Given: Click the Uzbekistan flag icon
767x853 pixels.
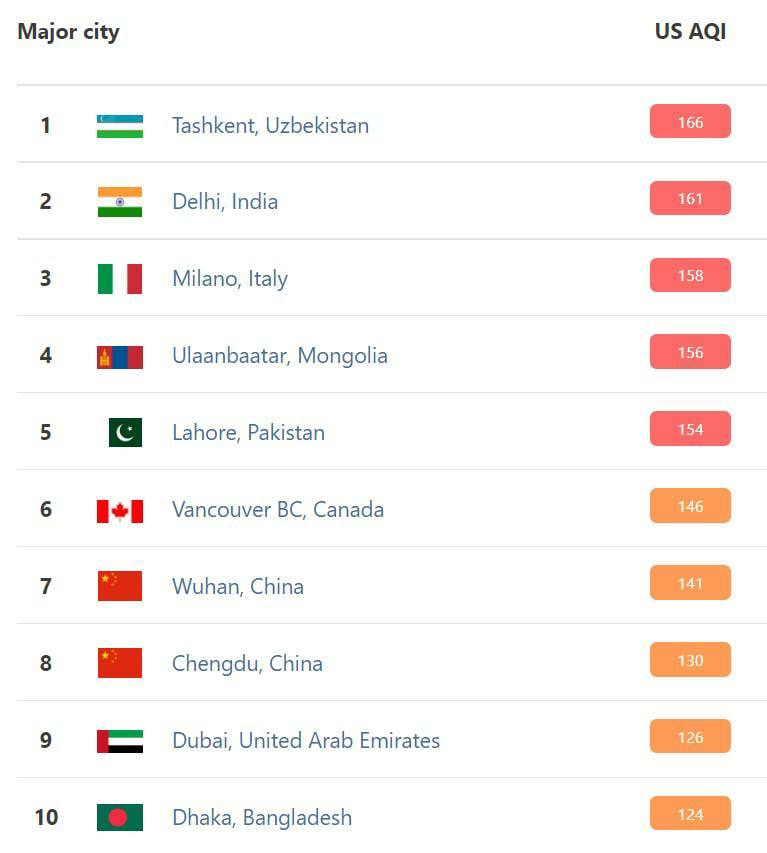Looking at the screenshot, I should [119, 126].
